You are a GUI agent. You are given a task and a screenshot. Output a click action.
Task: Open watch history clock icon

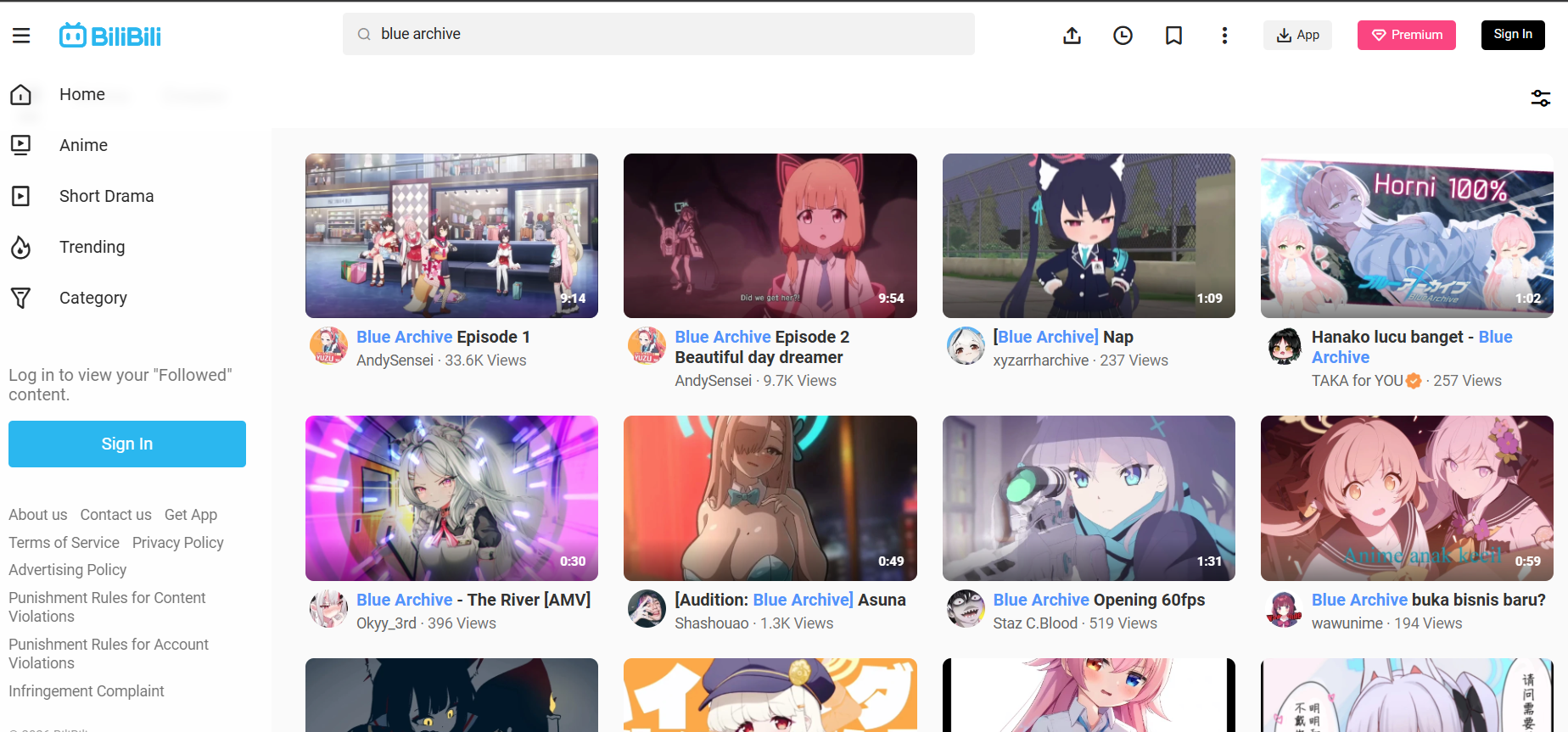point(1123,35)
